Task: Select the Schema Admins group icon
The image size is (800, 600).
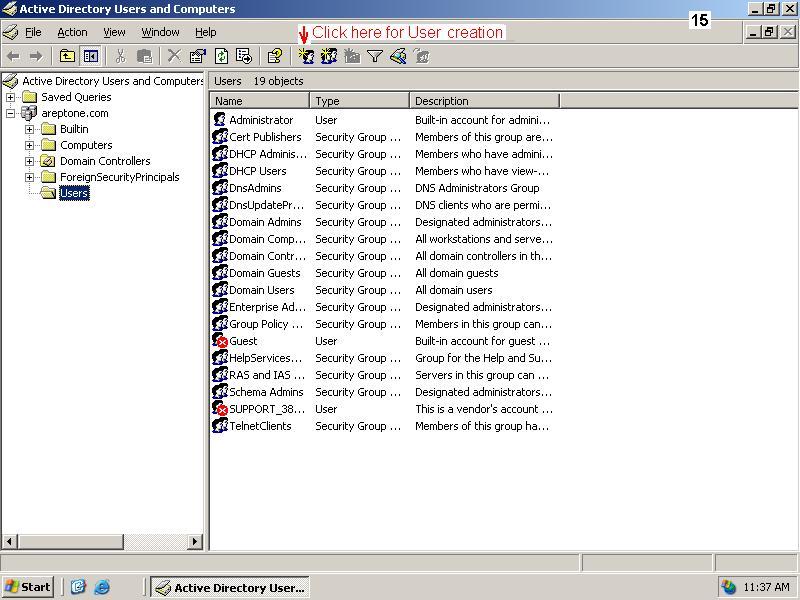Action: [x=220, y=392]
